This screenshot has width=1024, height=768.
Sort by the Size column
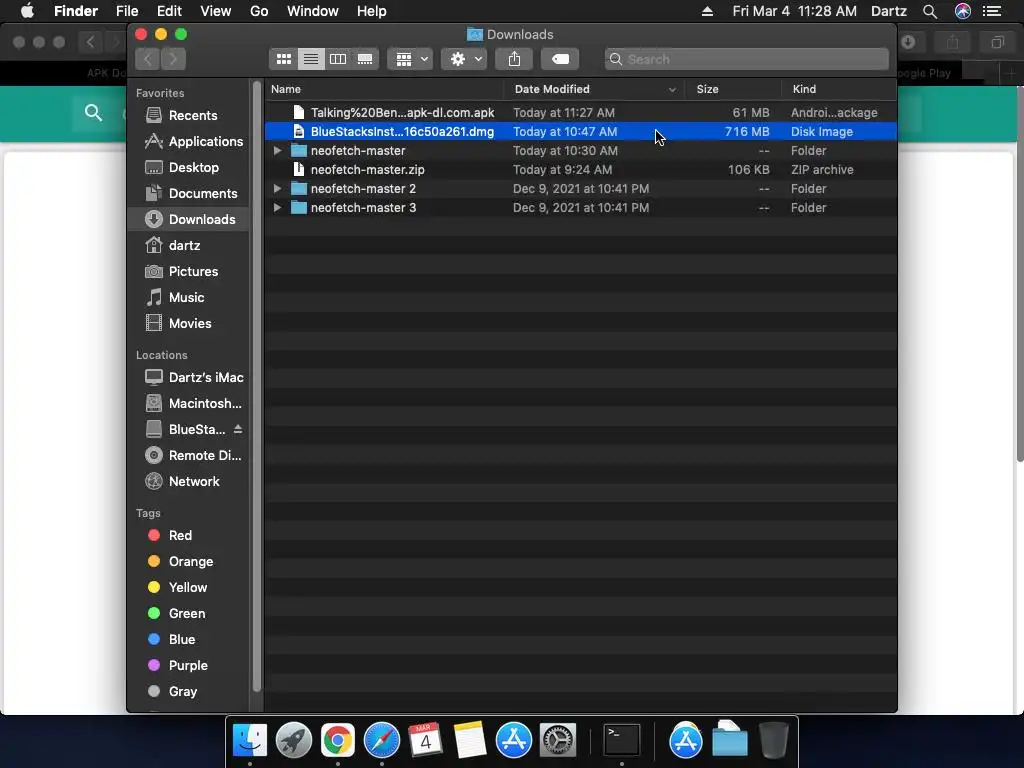[733, 89]
